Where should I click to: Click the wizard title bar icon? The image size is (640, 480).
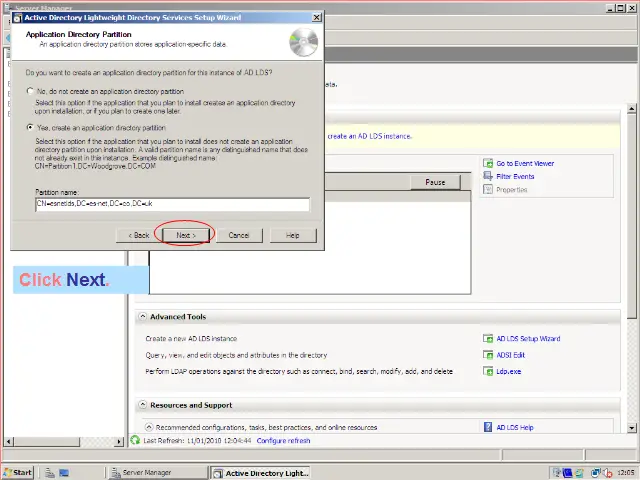click(x=17, y=18)
